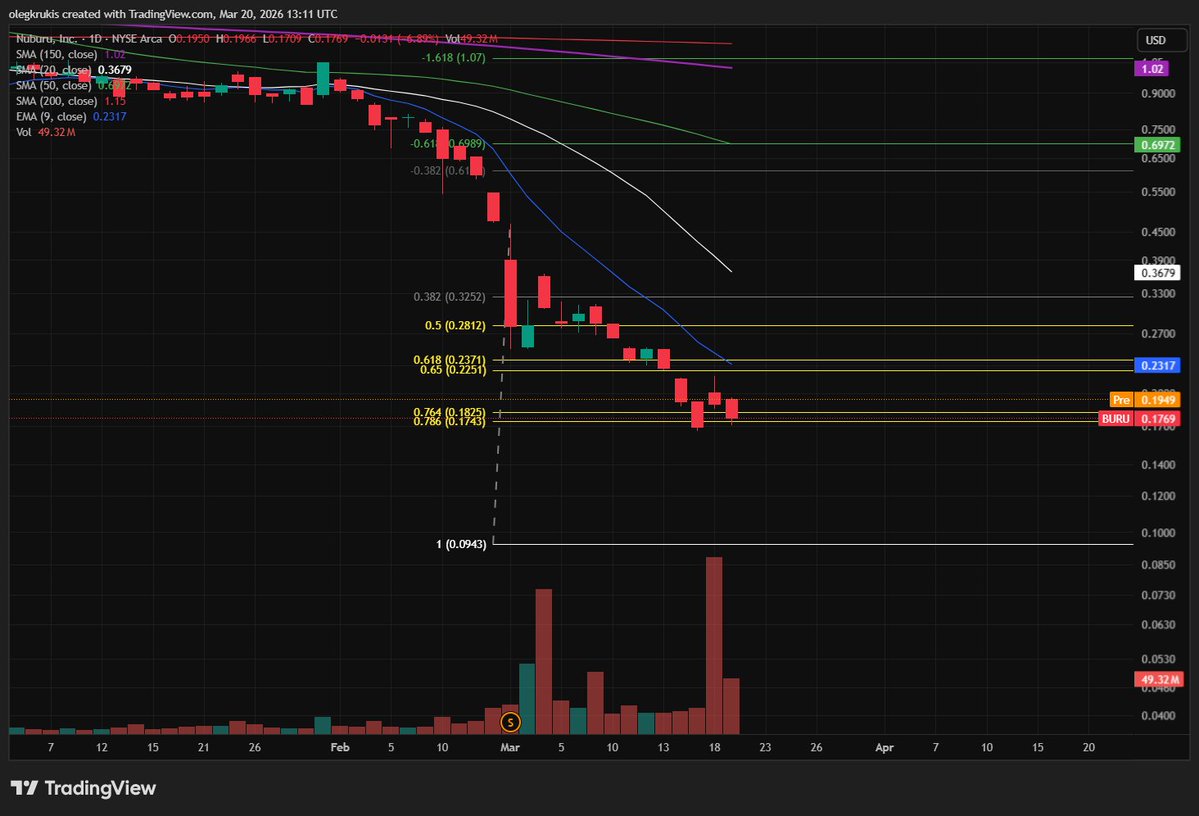
Task: Select the SMA (50, close) indicator legend
Action: (x=73, y=86)
